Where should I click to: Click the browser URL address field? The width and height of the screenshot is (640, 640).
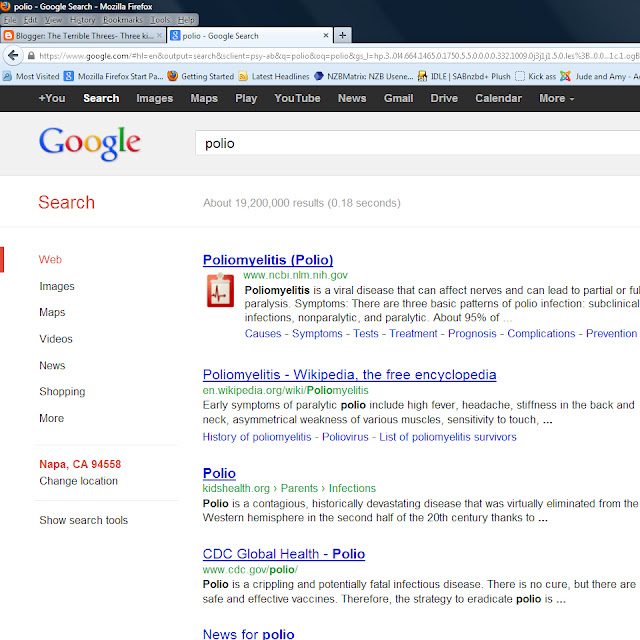pos(339,56)
